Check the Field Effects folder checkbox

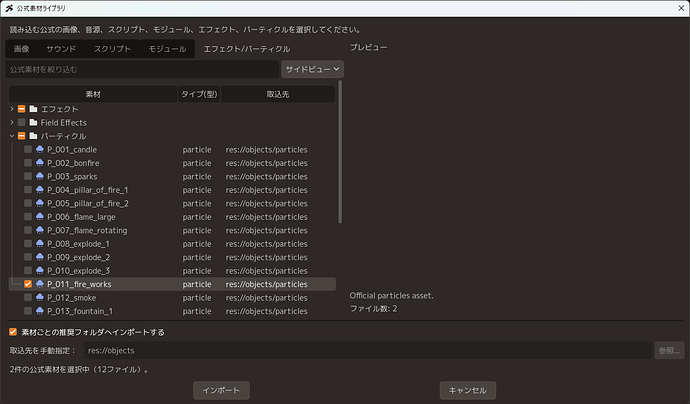click(x=21, y=122)
